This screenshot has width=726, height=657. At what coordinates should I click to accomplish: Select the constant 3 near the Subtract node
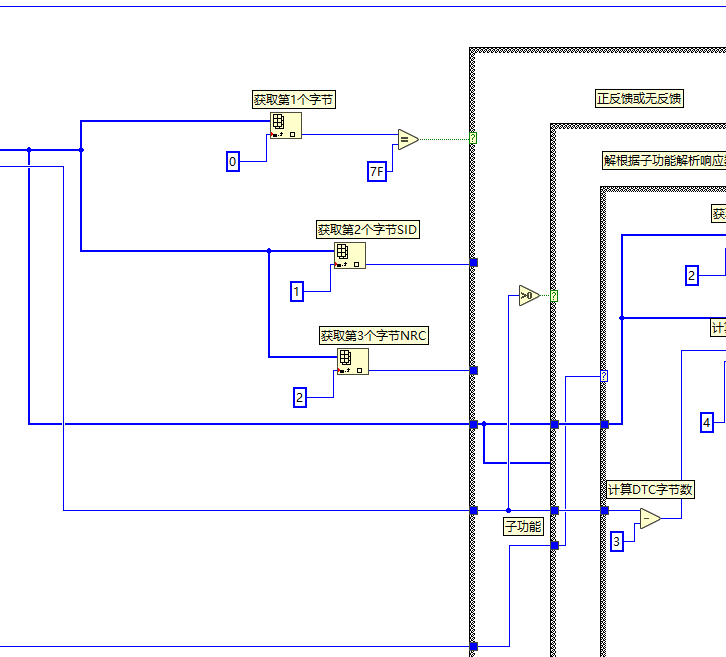click(x=617, y=542)
